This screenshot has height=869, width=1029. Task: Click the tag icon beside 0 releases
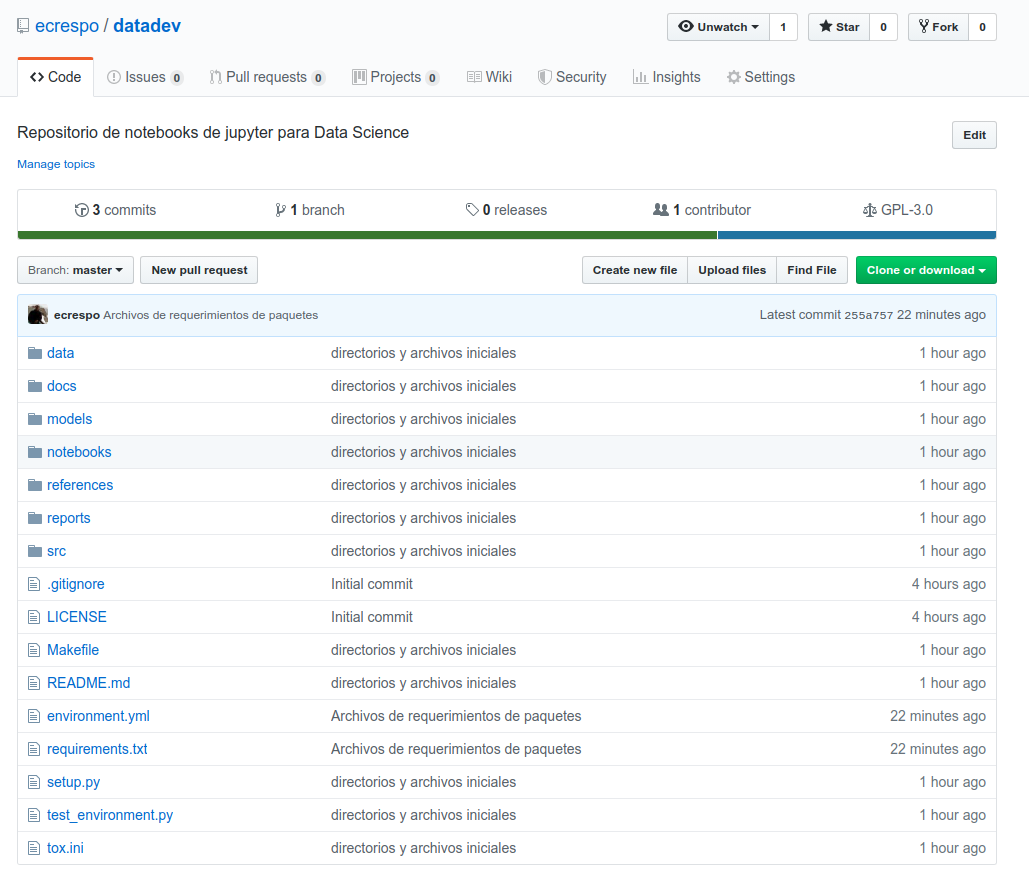point(472,210)
